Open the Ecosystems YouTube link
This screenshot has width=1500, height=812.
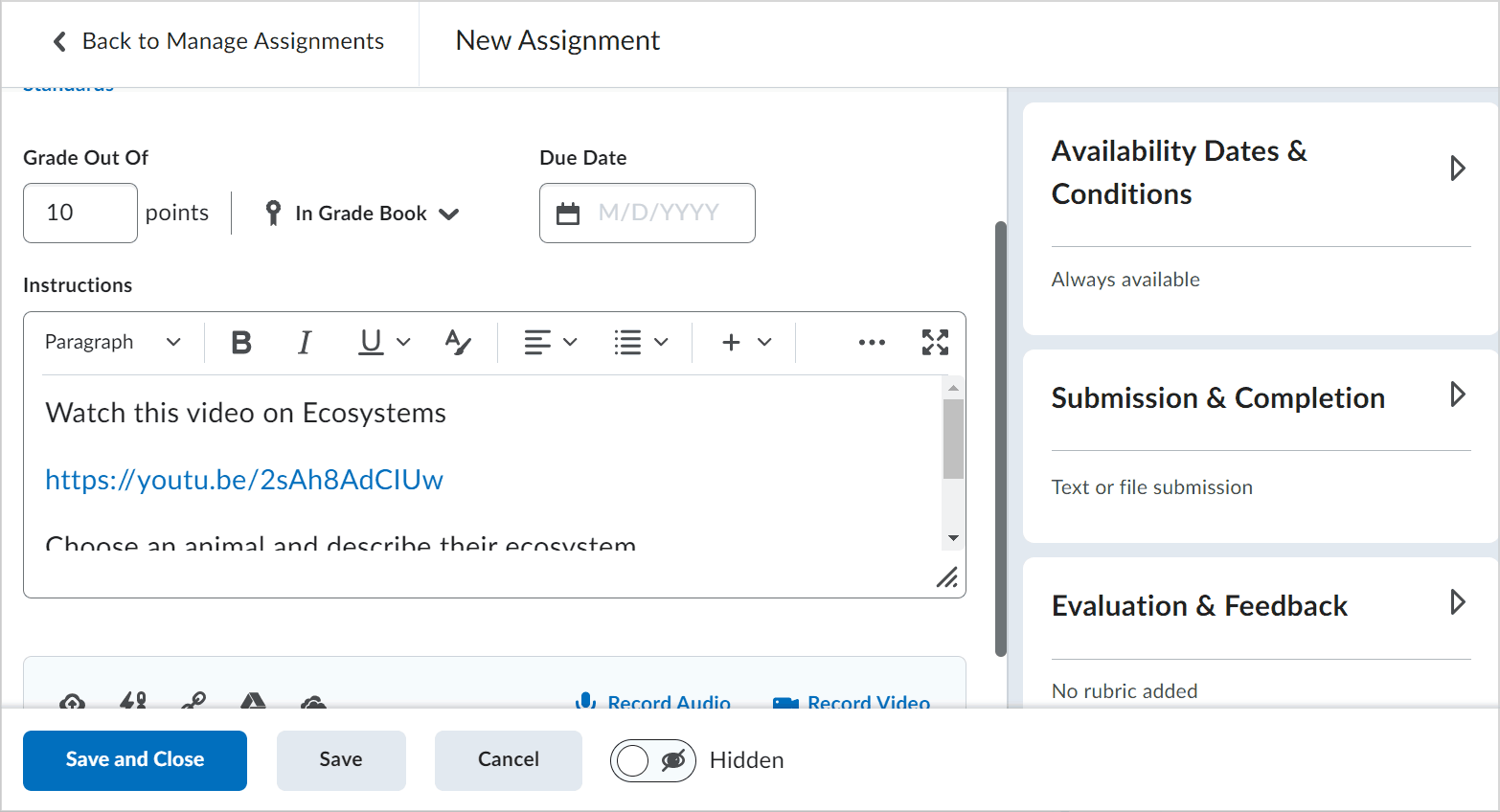coord(243,479)
